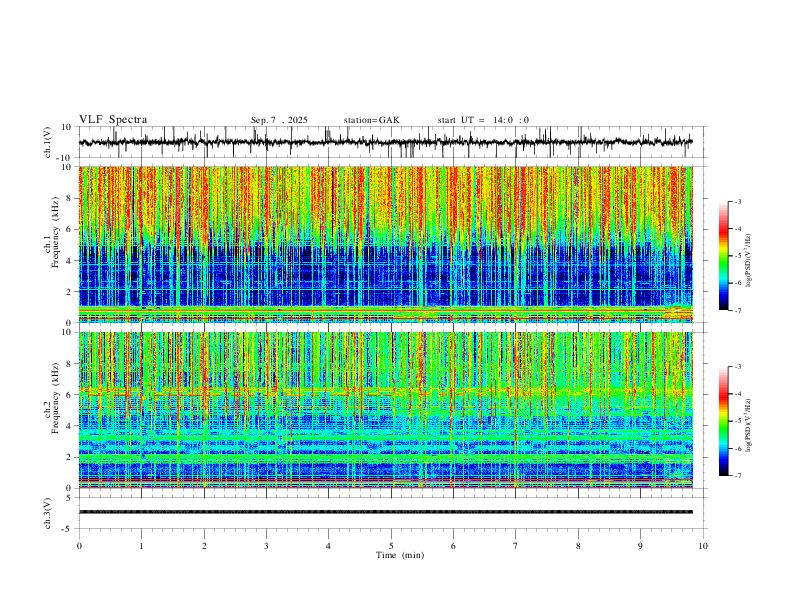The width and height of the screenshot is (792, 612).
Task: Click the ch.3 voltage trace band
Action: coord(385,512)
